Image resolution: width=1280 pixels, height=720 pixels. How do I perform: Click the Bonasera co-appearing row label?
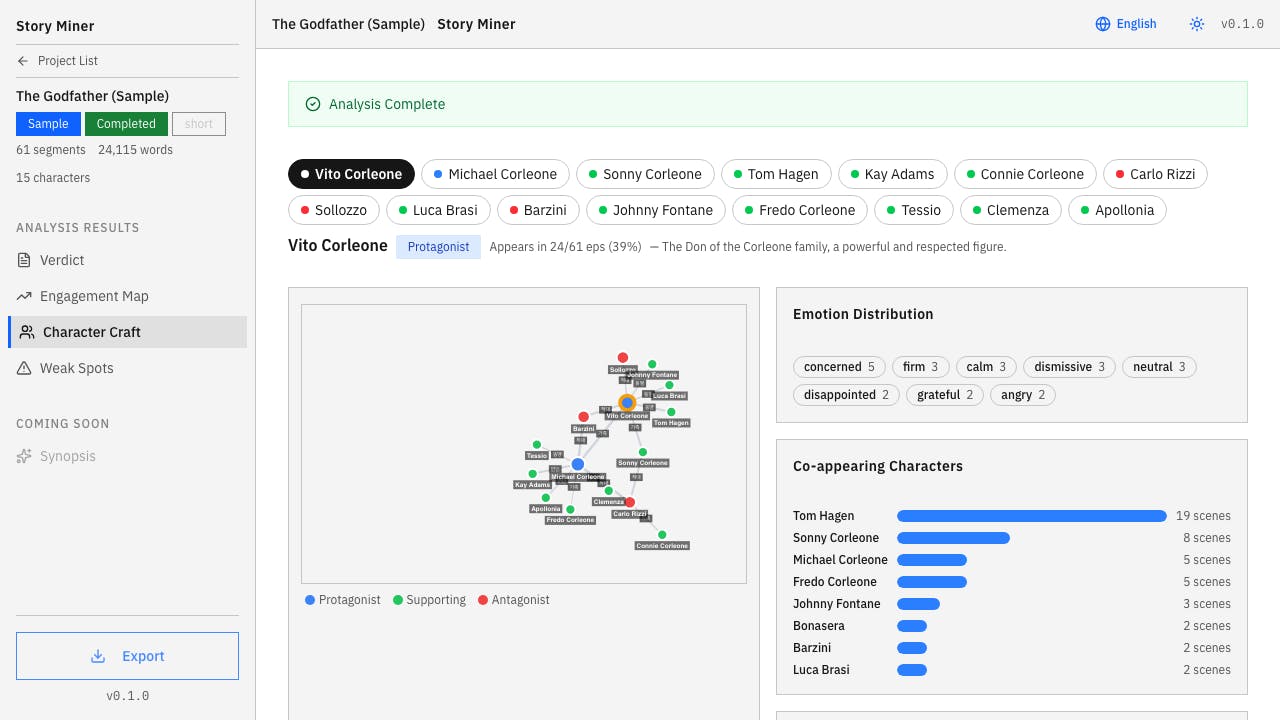click(819, 626)
